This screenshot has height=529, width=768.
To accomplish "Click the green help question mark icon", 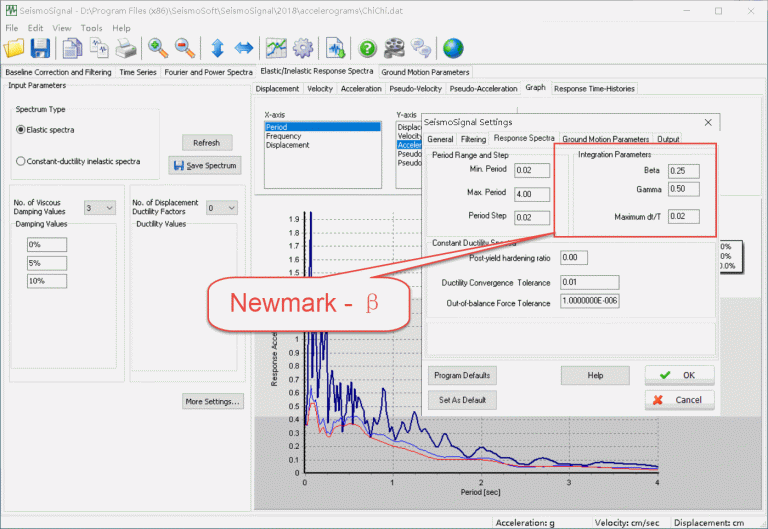I will click(368, 47).
